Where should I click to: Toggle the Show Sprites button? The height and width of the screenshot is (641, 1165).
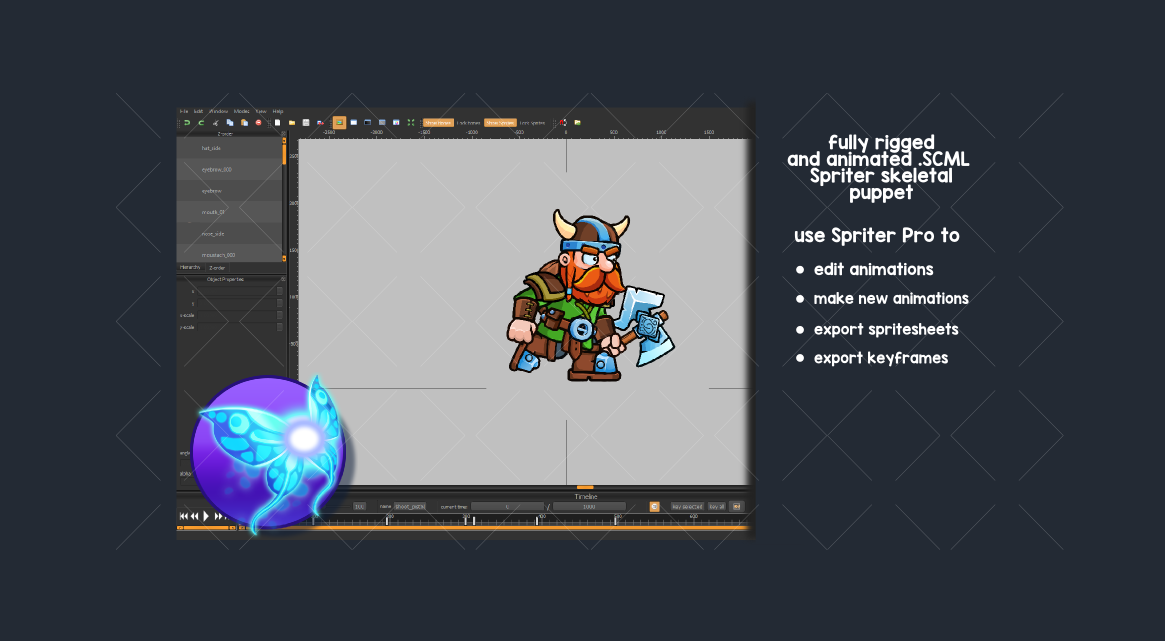500,123
